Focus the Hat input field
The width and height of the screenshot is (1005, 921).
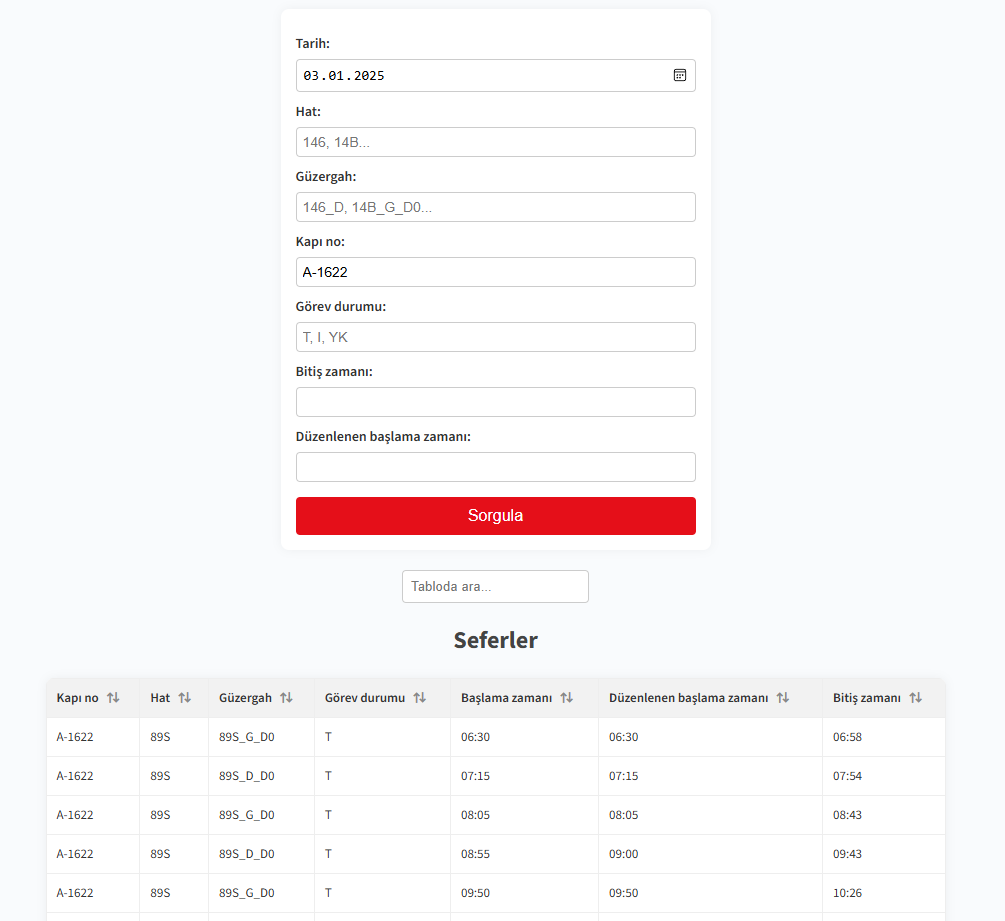point(495,142)
